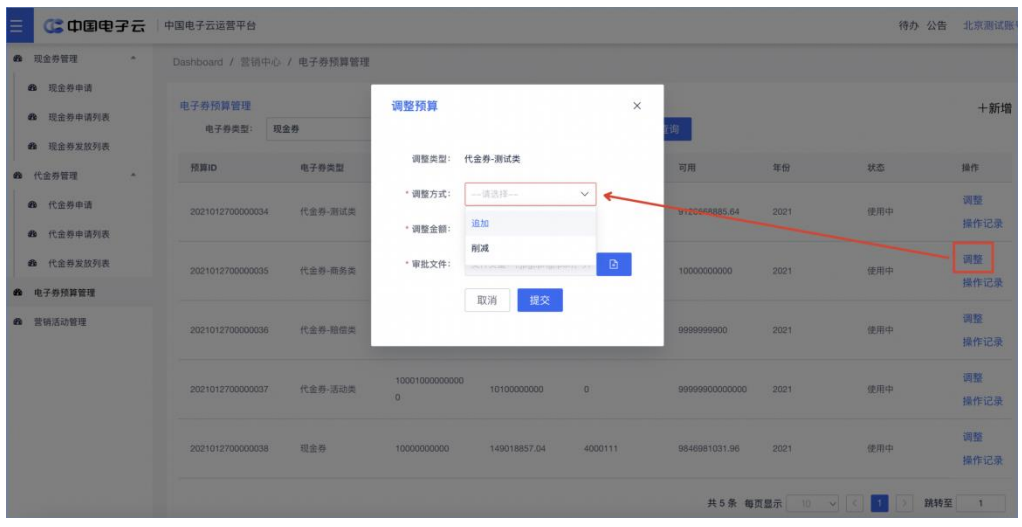Click budget ID 2021012700000035

click(229, 271)
